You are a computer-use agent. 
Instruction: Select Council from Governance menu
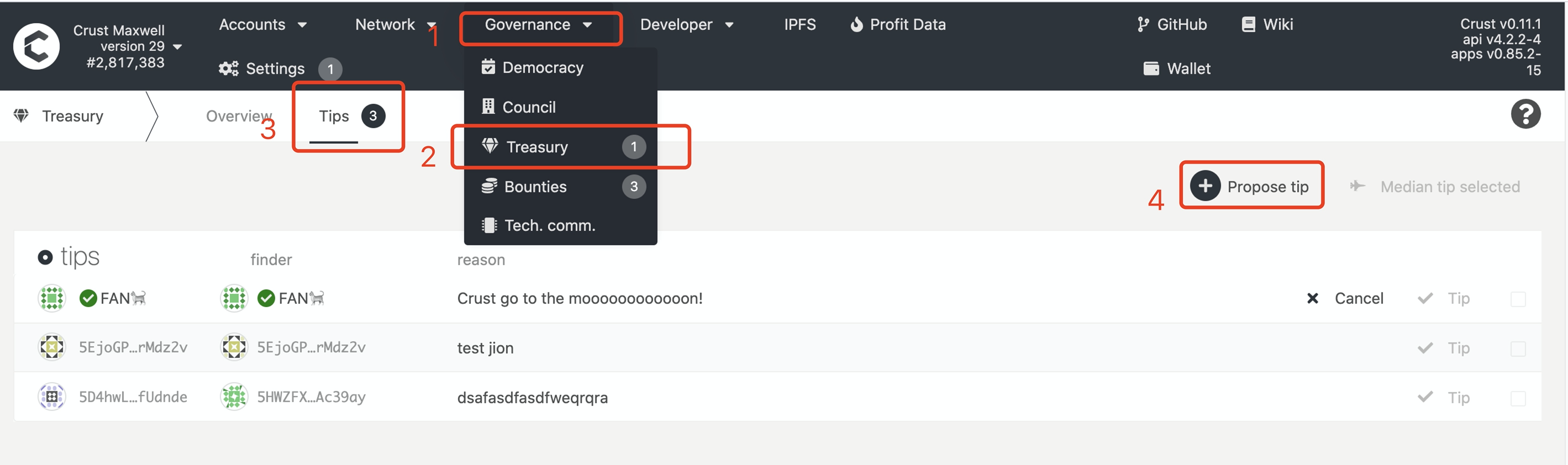(x=560, y=107)
